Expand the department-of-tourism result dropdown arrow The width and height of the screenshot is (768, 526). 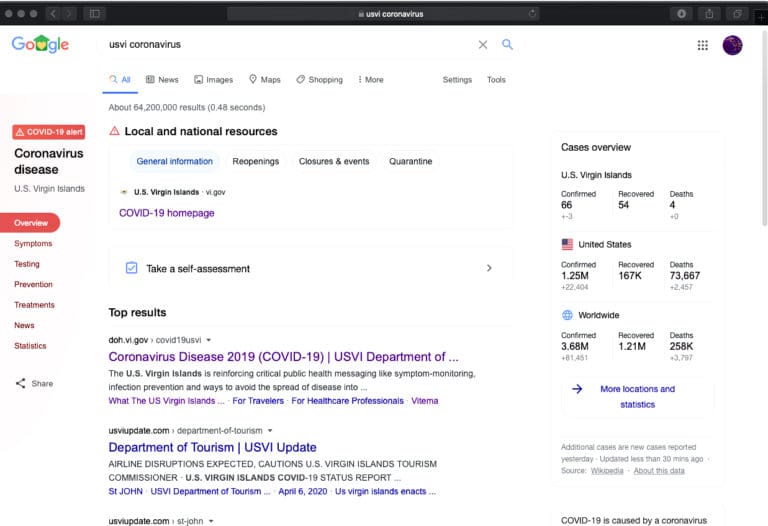coord(270,430)
